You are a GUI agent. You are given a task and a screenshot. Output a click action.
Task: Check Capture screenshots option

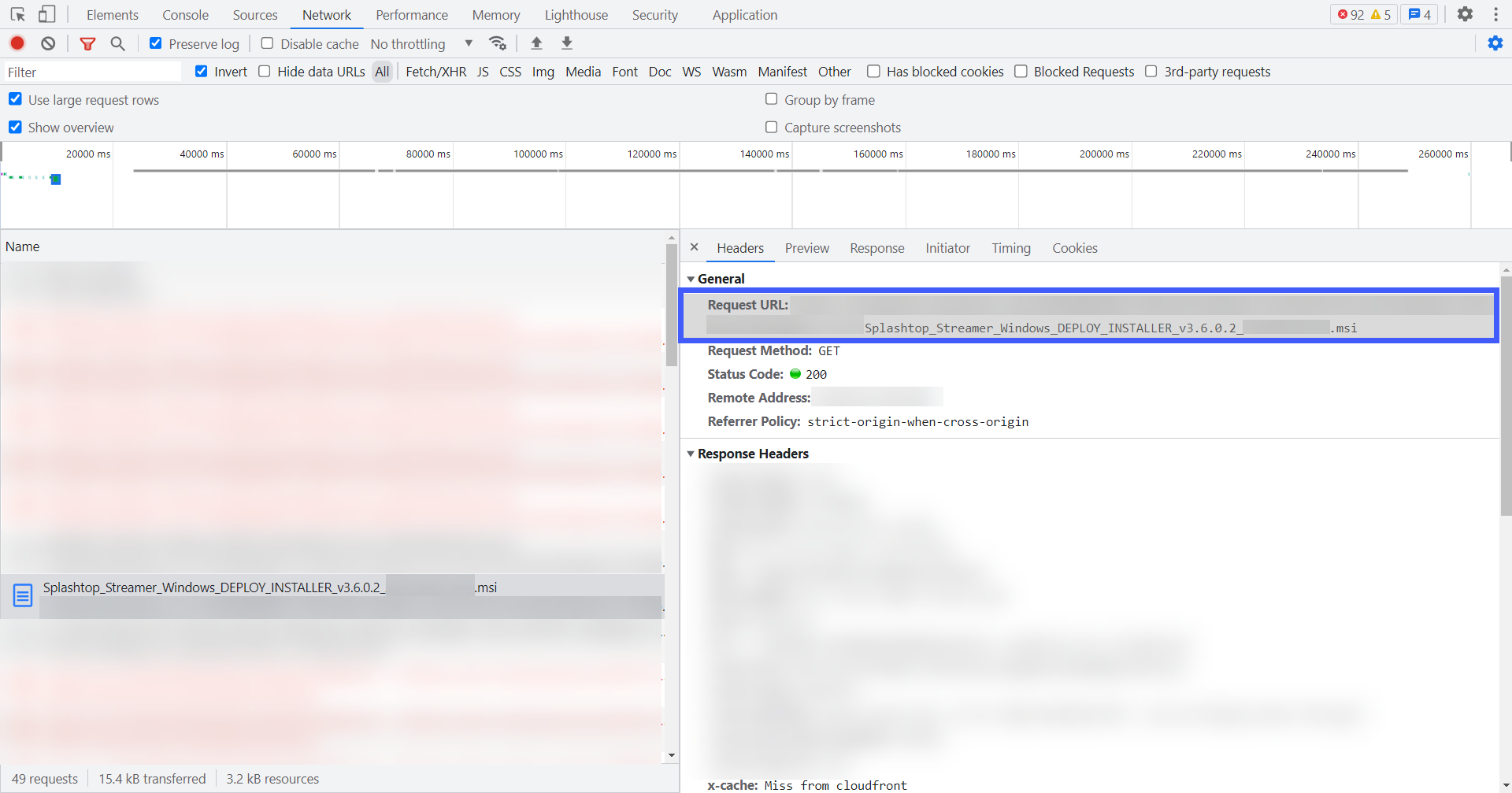(x=772, y=127)
